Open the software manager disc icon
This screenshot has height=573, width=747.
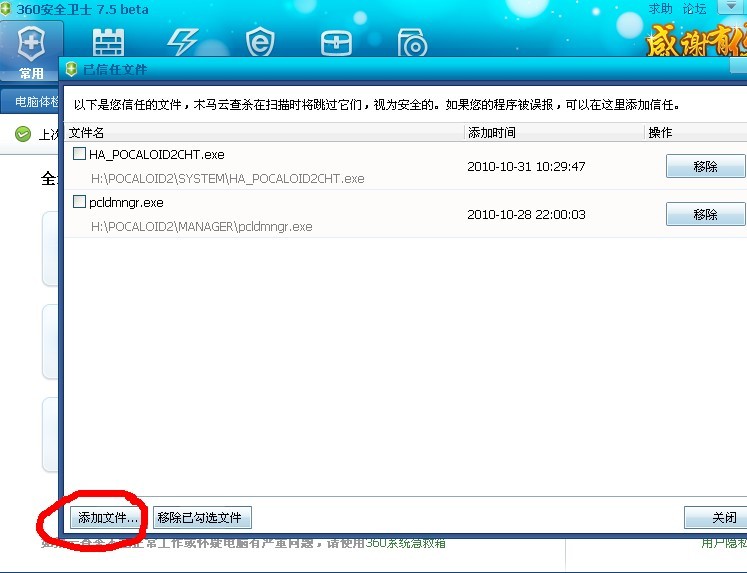click(x=412, y=43)
